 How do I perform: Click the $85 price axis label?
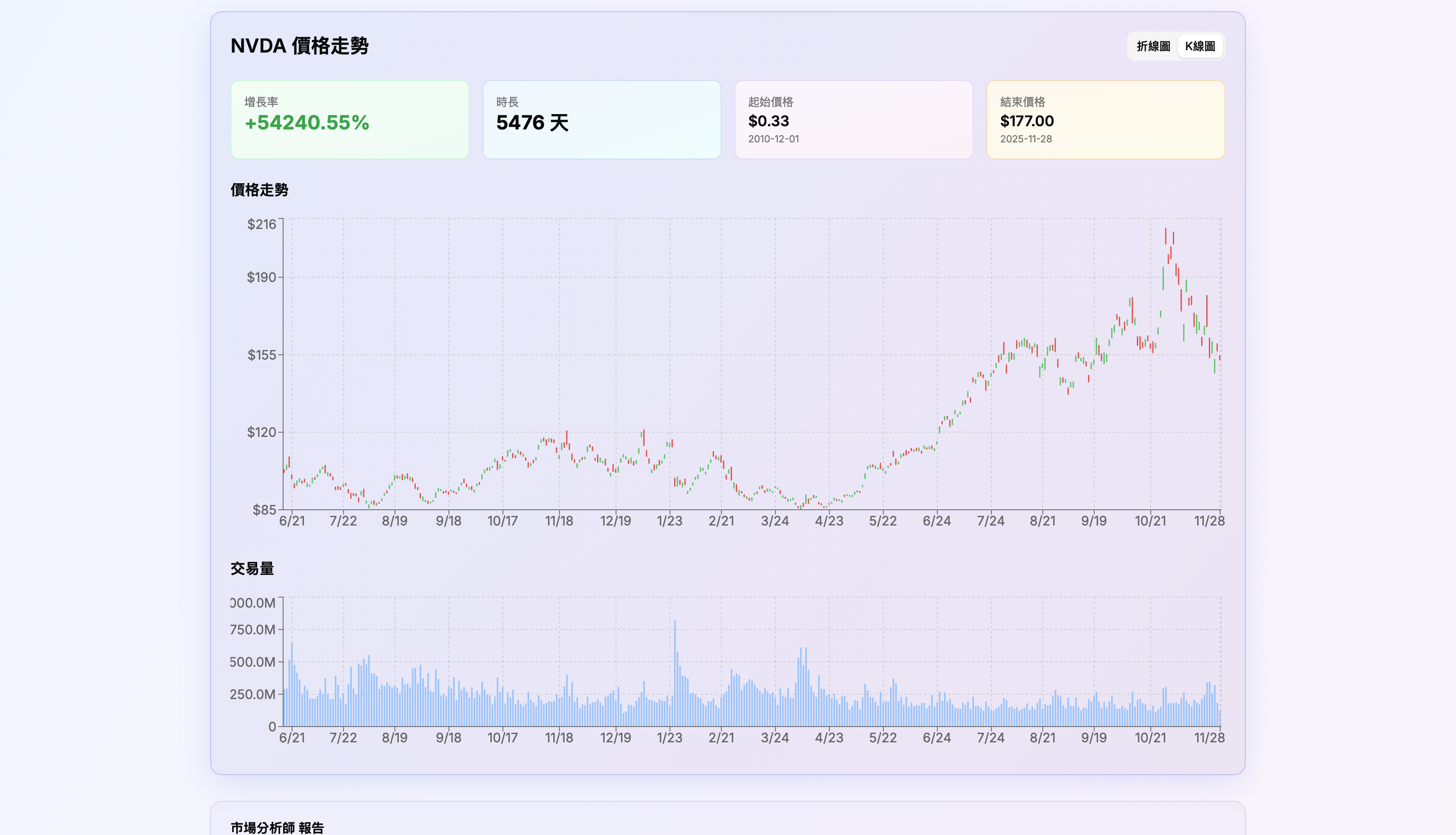(264, 510)
